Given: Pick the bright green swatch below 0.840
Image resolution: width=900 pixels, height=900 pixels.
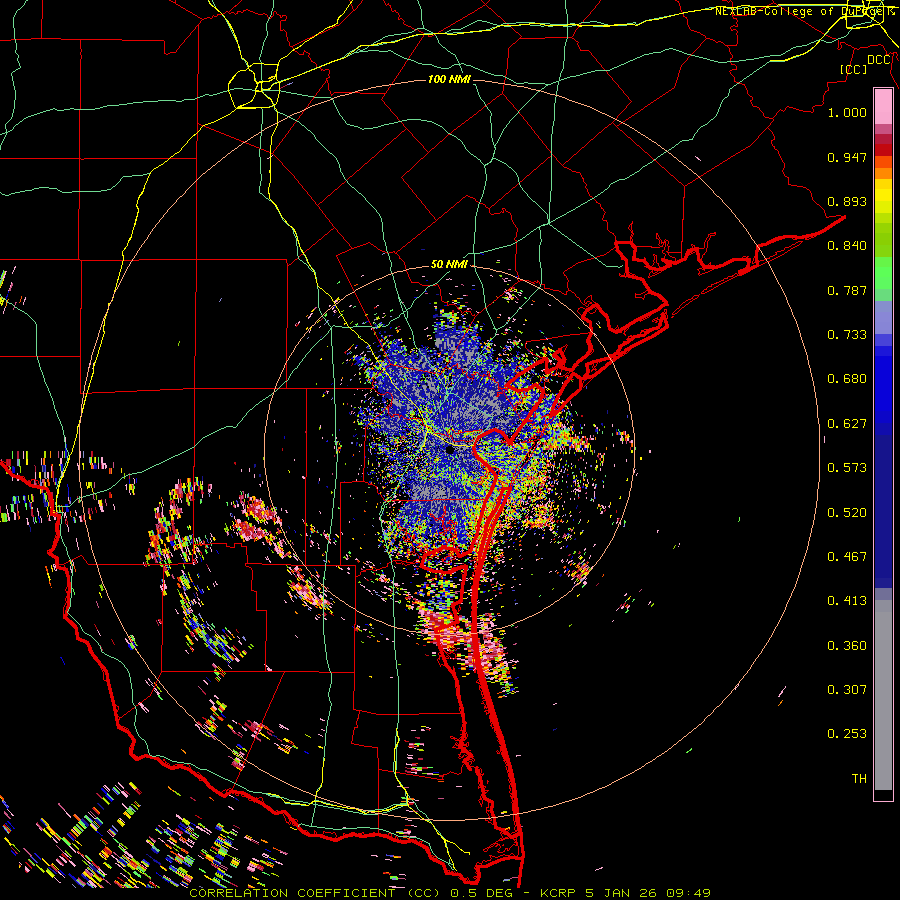Looking at the screenshot, I should (883, 273).
